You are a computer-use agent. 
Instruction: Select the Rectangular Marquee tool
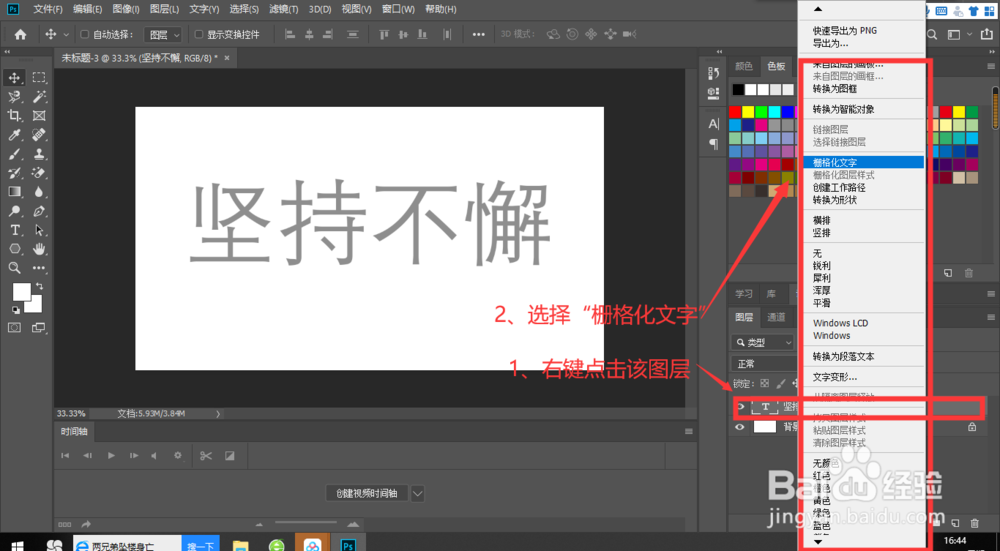[x=39, y=78]
